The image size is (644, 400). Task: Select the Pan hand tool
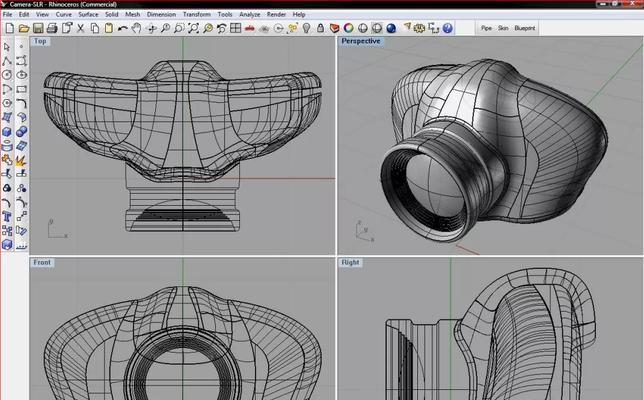click(136, 28)
